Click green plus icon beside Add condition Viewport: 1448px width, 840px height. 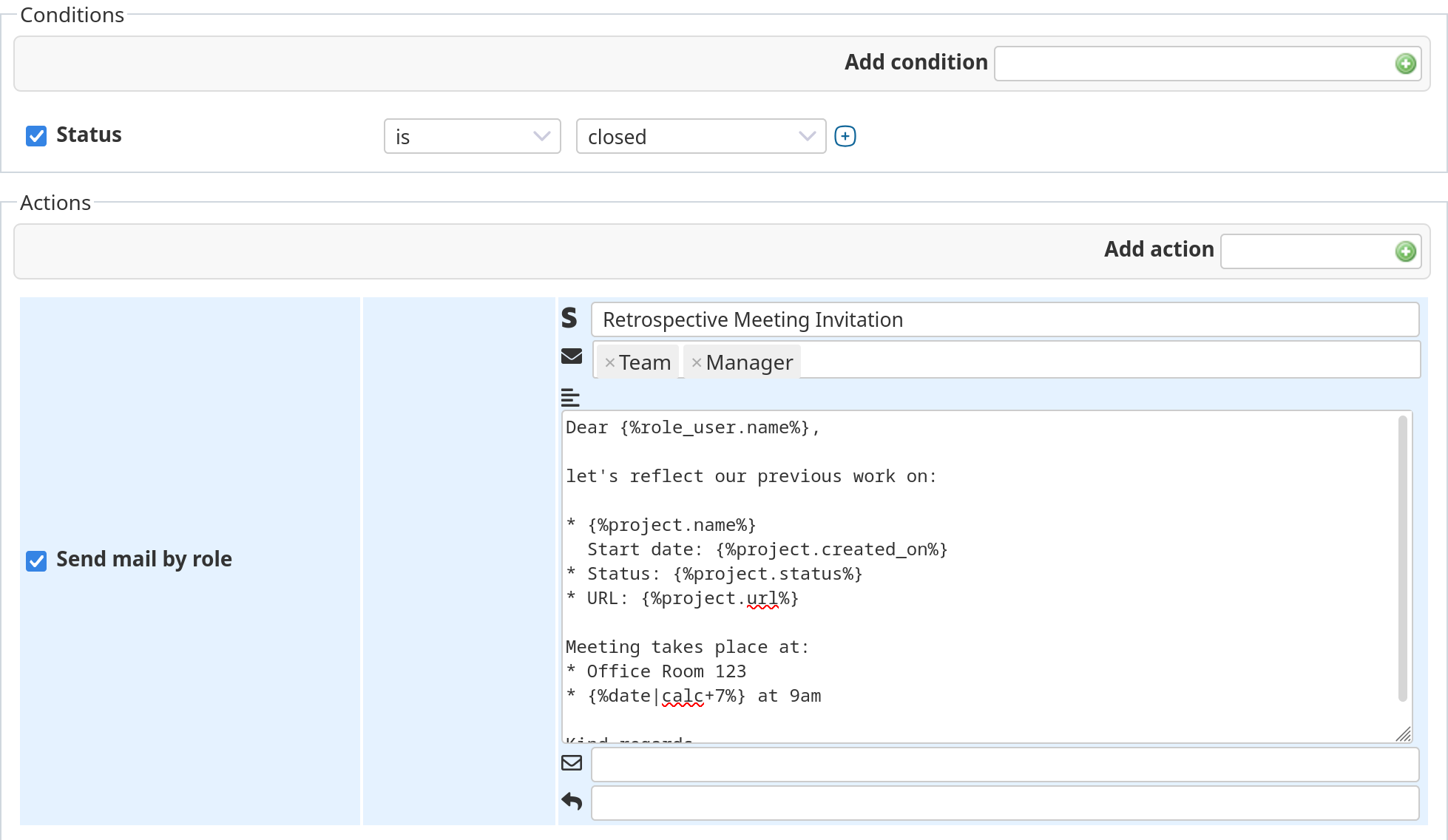coord(1405,64)
